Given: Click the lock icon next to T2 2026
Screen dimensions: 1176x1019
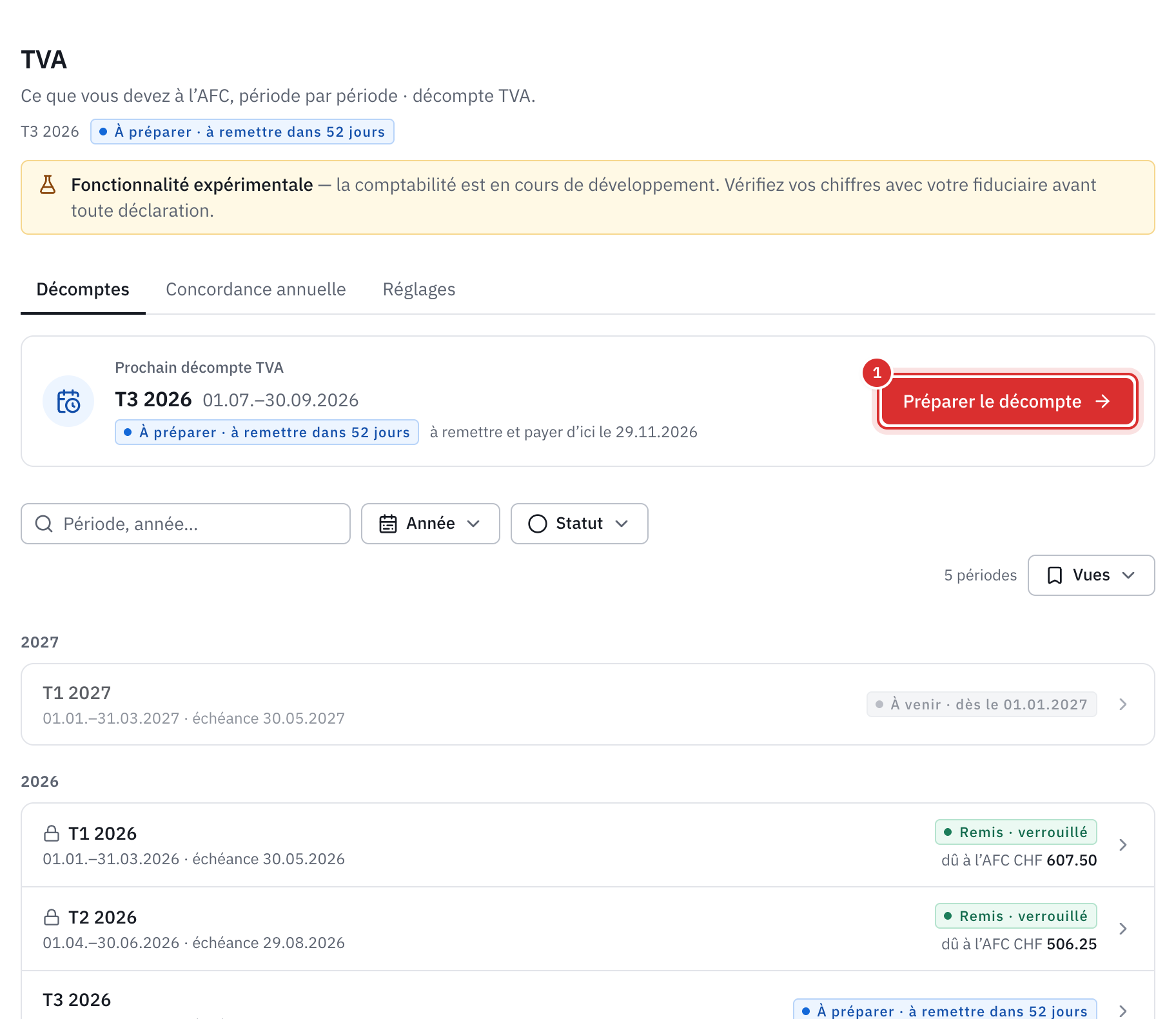Looking at the screenshot, I should 52,917.
